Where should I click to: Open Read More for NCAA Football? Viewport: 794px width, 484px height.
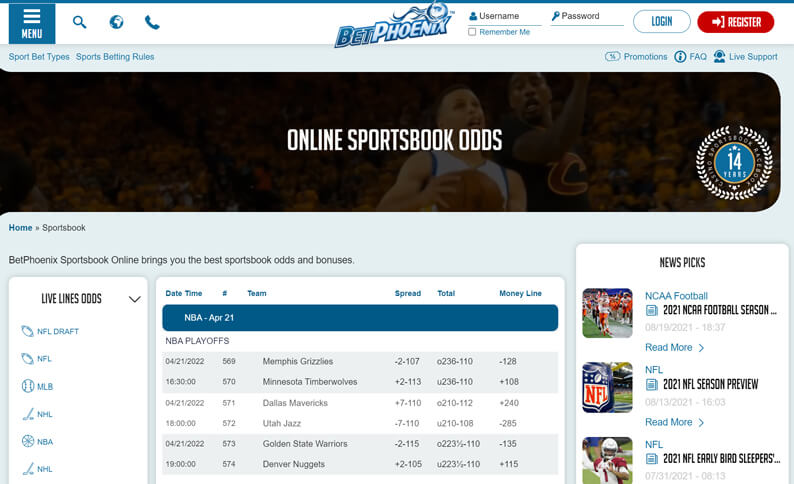674,348
